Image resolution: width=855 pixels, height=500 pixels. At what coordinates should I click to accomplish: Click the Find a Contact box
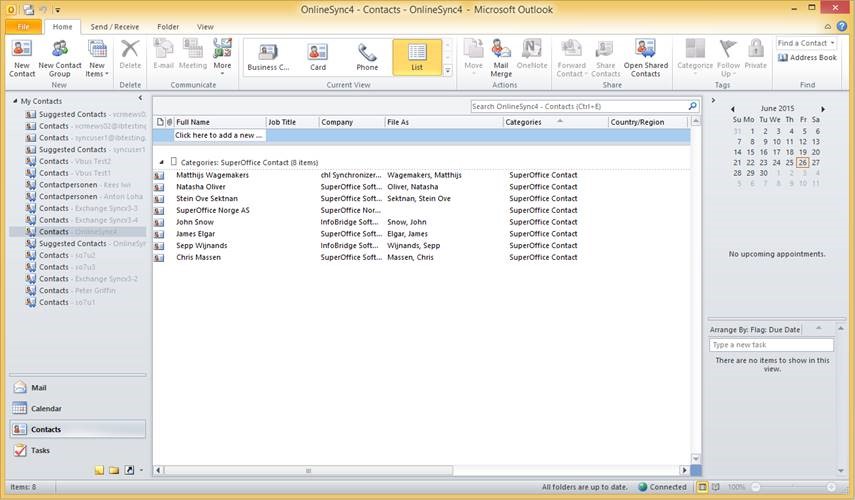pos(806,43)
